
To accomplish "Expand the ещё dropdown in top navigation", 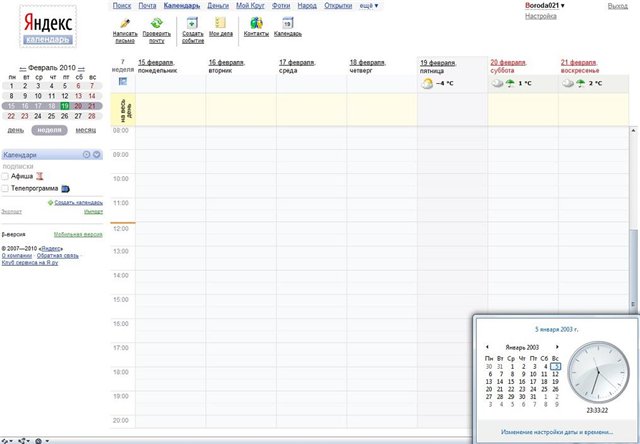I will pyautogui.click(x=369, y=5).
